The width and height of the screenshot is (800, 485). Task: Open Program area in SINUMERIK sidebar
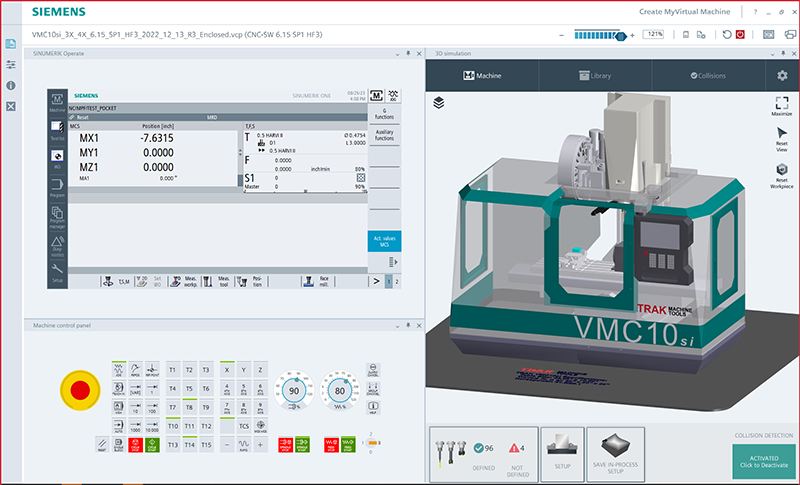(x=57, y=187)
